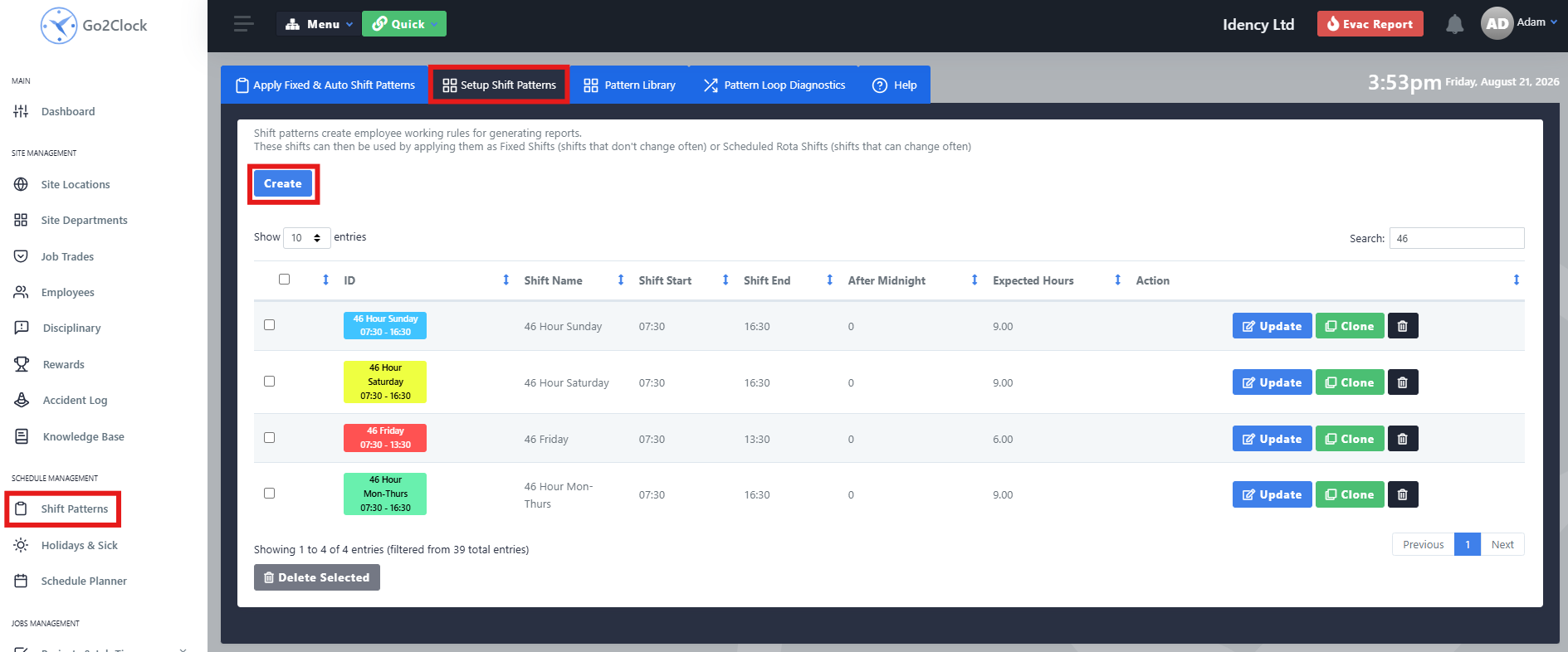This screenshot has height=652, width=1568.
Task: Tick the checkbox for 46 Hour Mon-Thurs row
Action: [270, 494]
